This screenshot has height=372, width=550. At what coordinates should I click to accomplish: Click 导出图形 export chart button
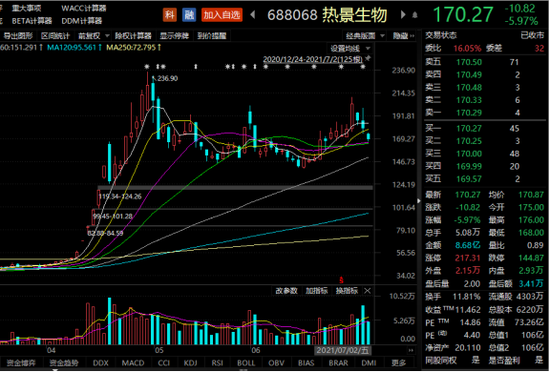tap(18, 36)
